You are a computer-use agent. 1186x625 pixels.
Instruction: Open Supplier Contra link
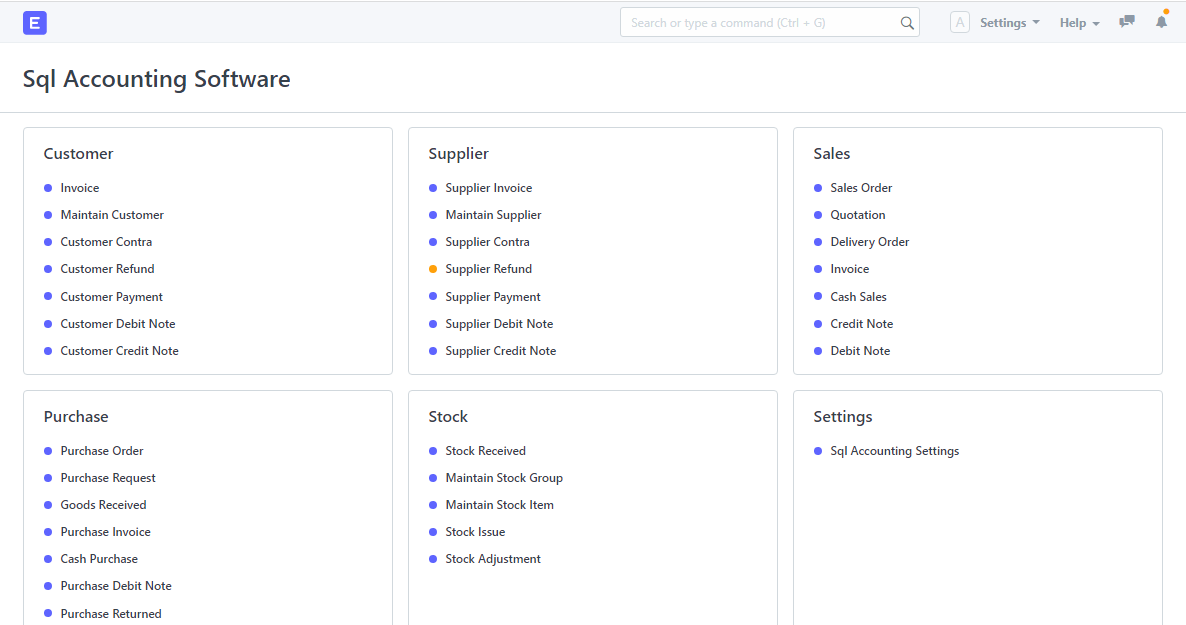(487, 242)
